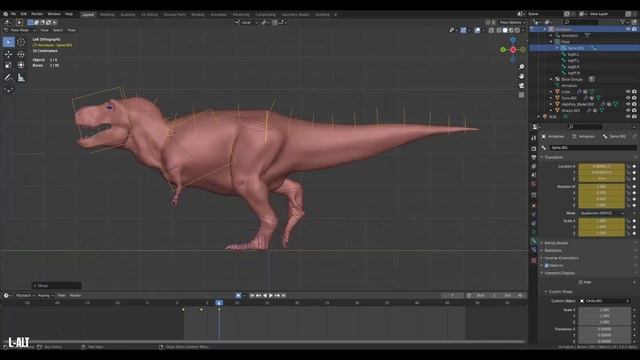
Task: Open the Bone properties tab icon
Action: coord(533,241)
